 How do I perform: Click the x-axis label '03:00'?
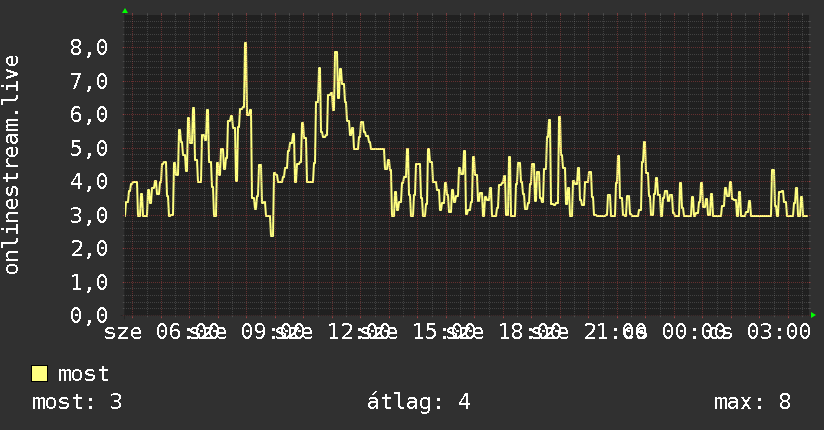pos(779,332)
